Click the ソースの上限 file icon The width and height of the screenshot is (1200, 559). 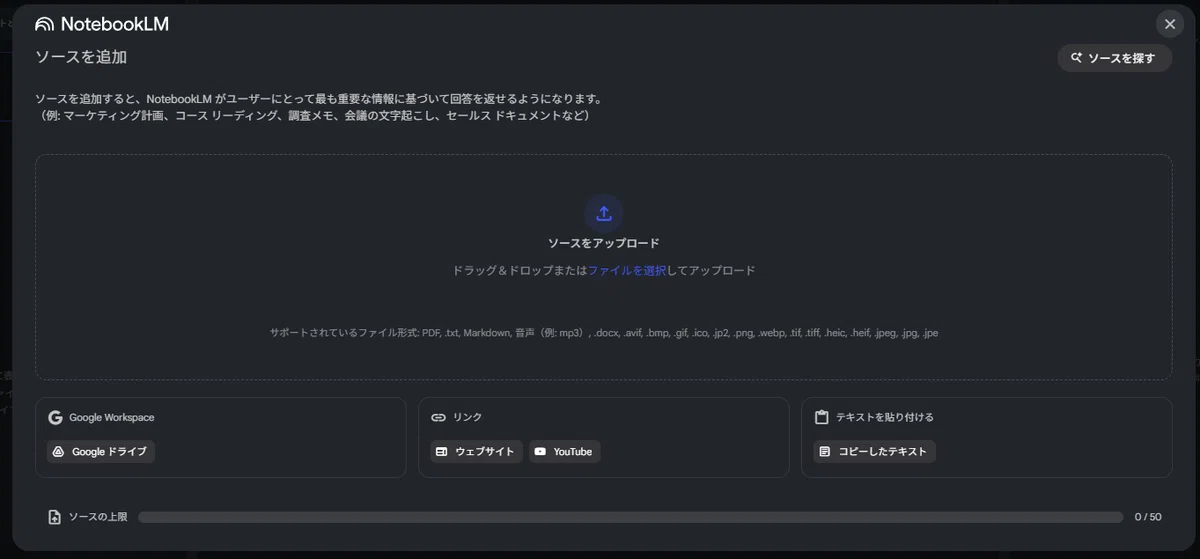55,517
